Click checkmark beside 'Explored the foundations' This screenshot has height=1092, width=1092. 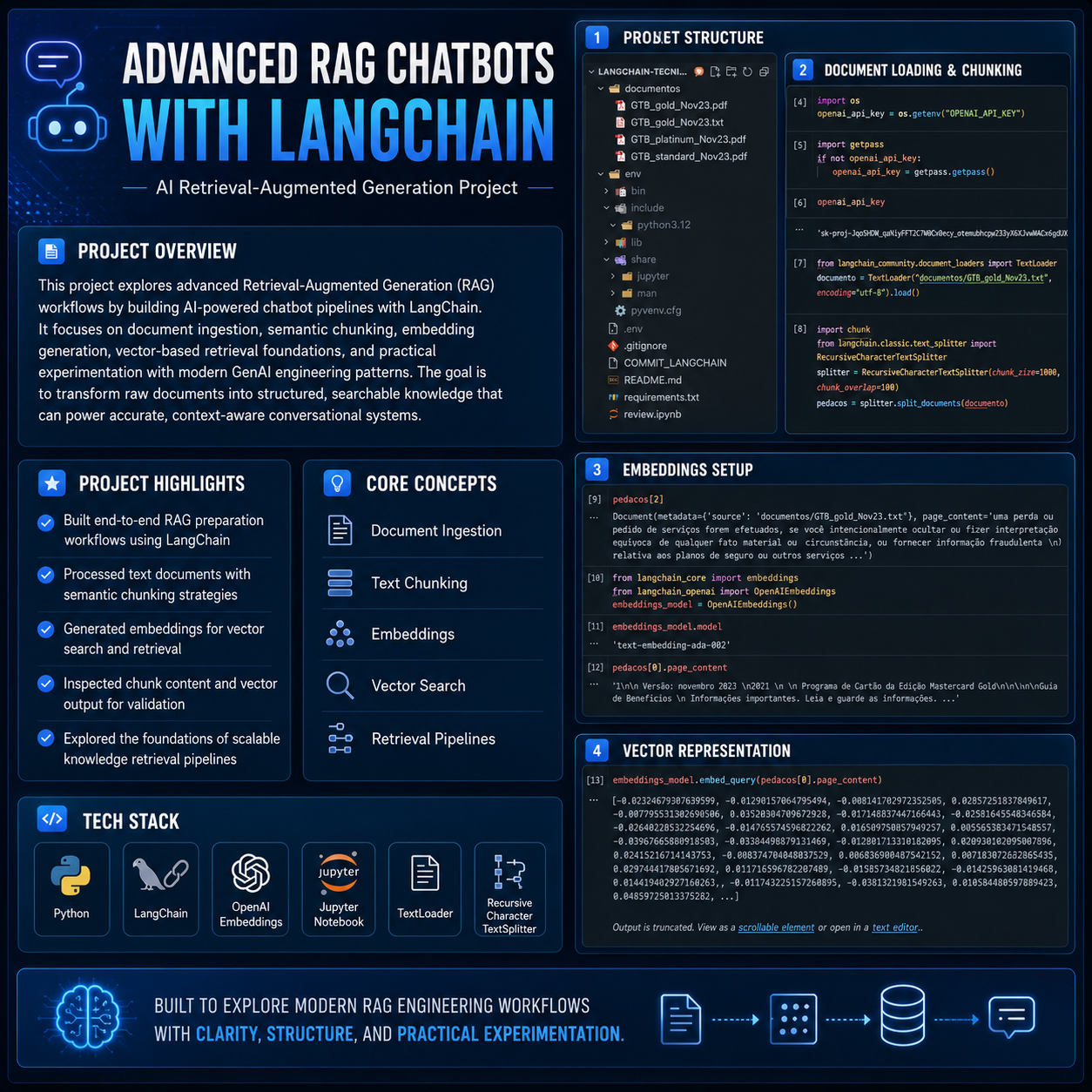46,738
